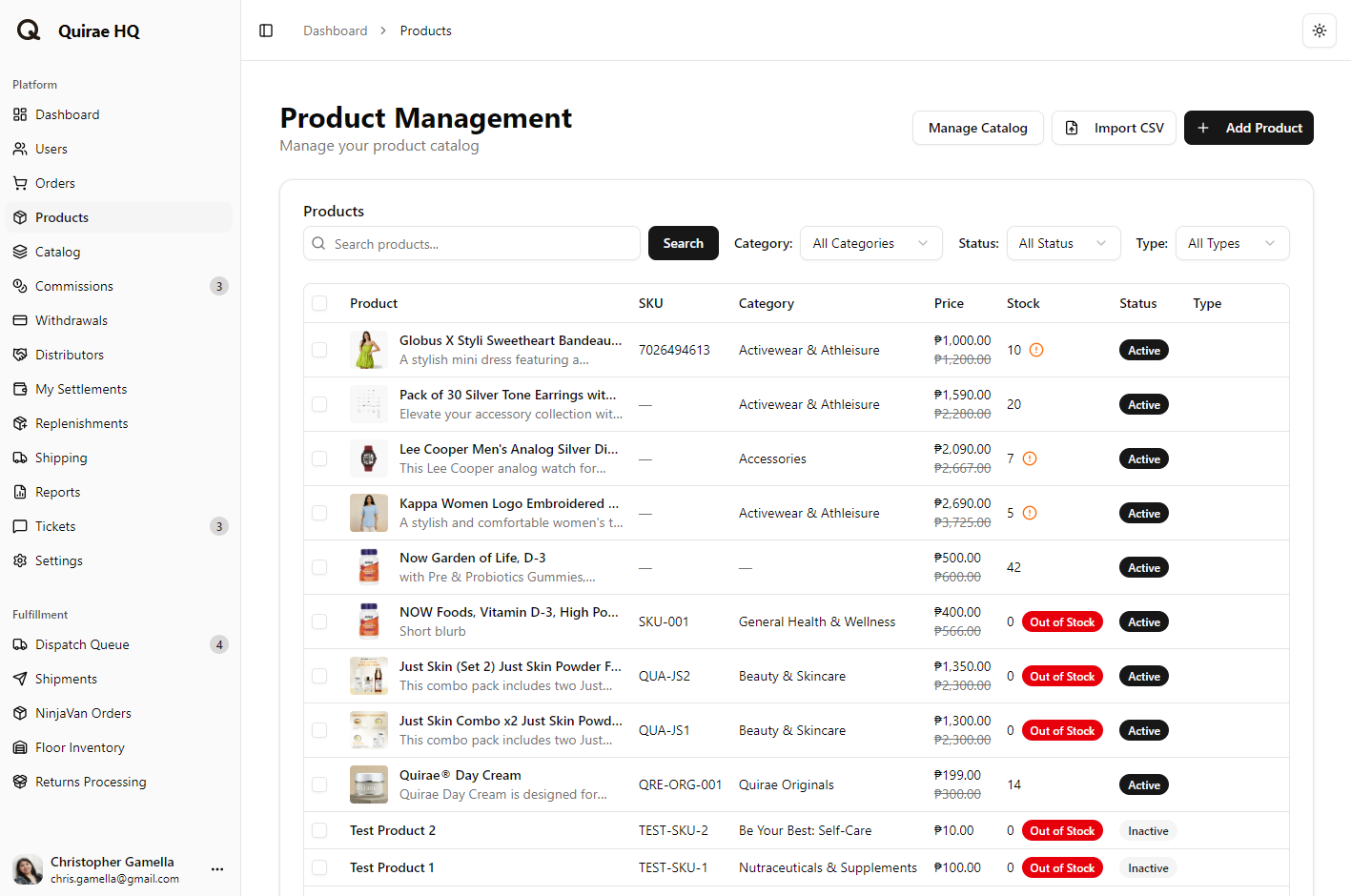
Task: Open the All Categories dropdown
Action: [870, 243]
